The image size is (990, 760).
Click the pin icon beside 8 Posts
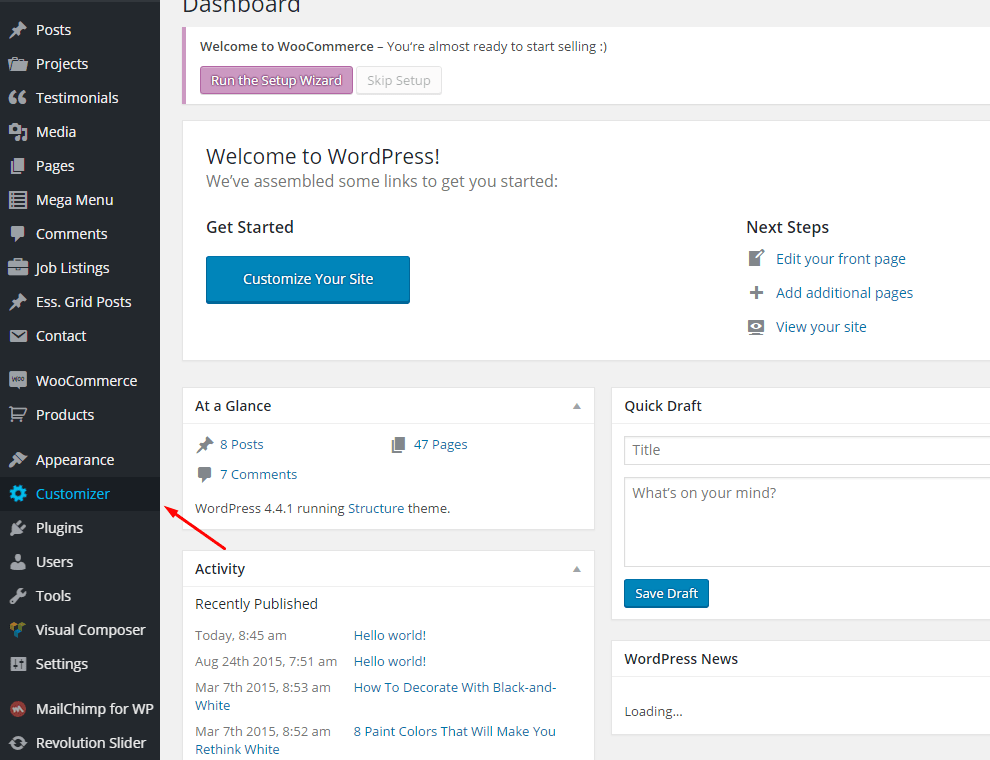tap(205, 445)
